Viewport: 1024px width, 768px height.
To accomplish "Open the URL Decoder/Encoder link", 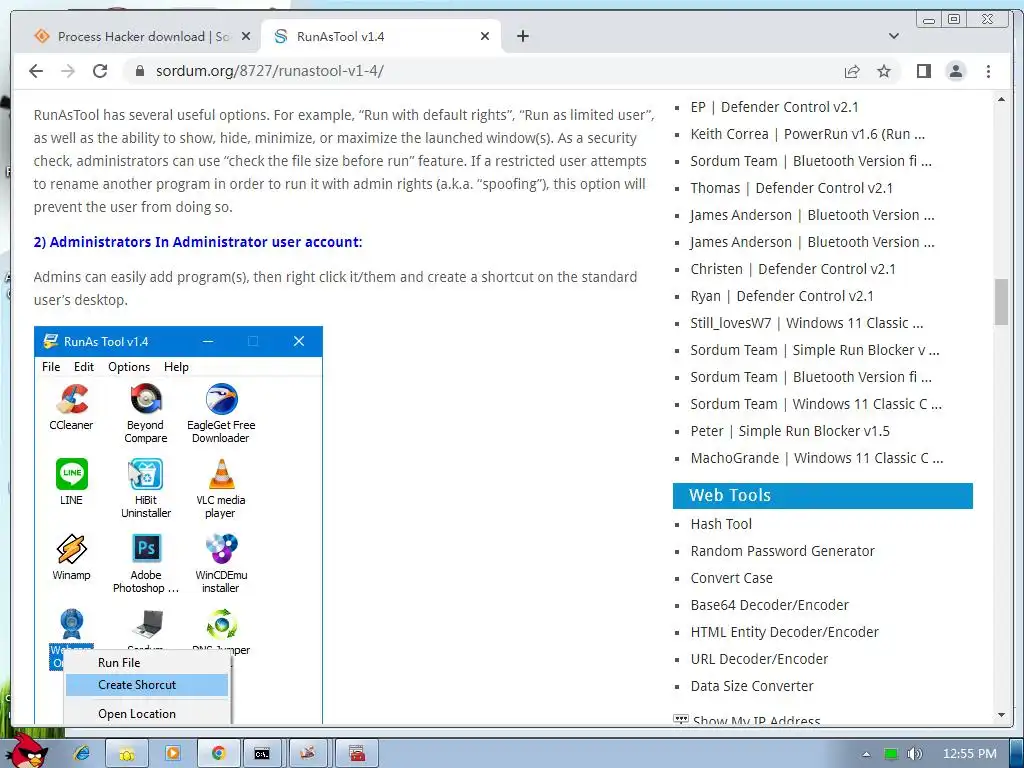I will click(760, 659).
